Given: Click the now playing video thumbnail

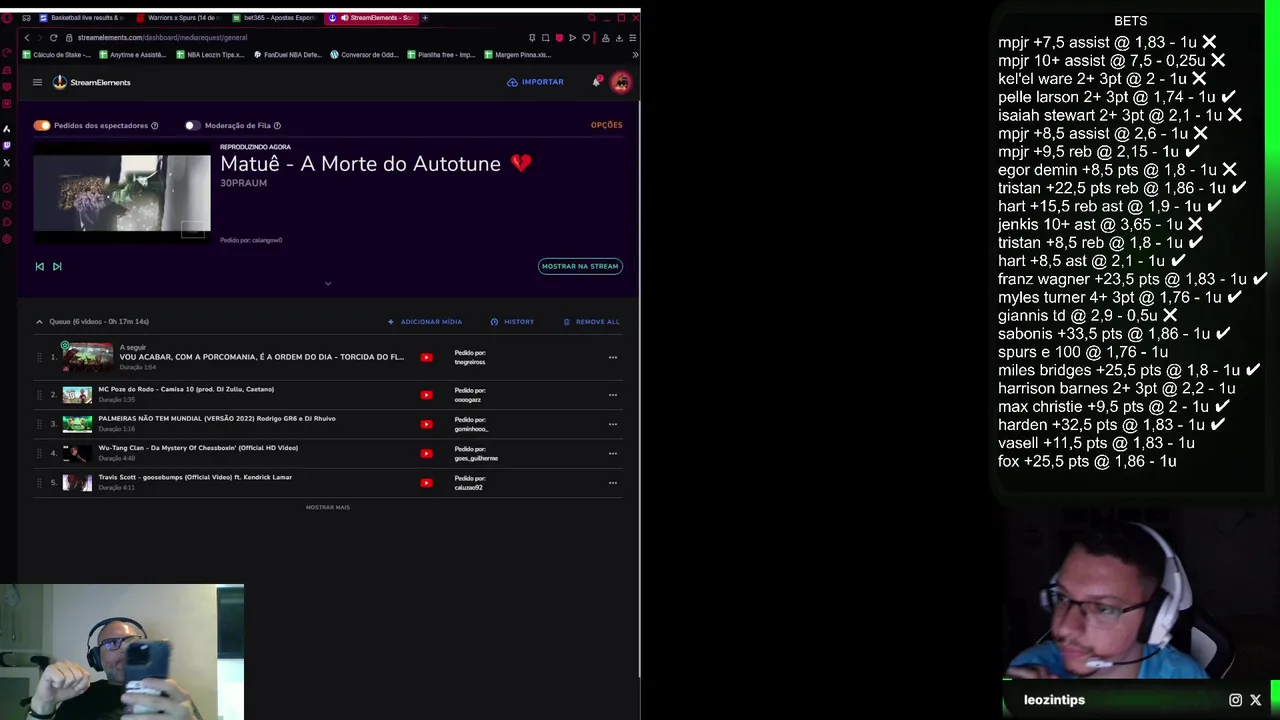Looking at the screenshot, I should (122, 193).
